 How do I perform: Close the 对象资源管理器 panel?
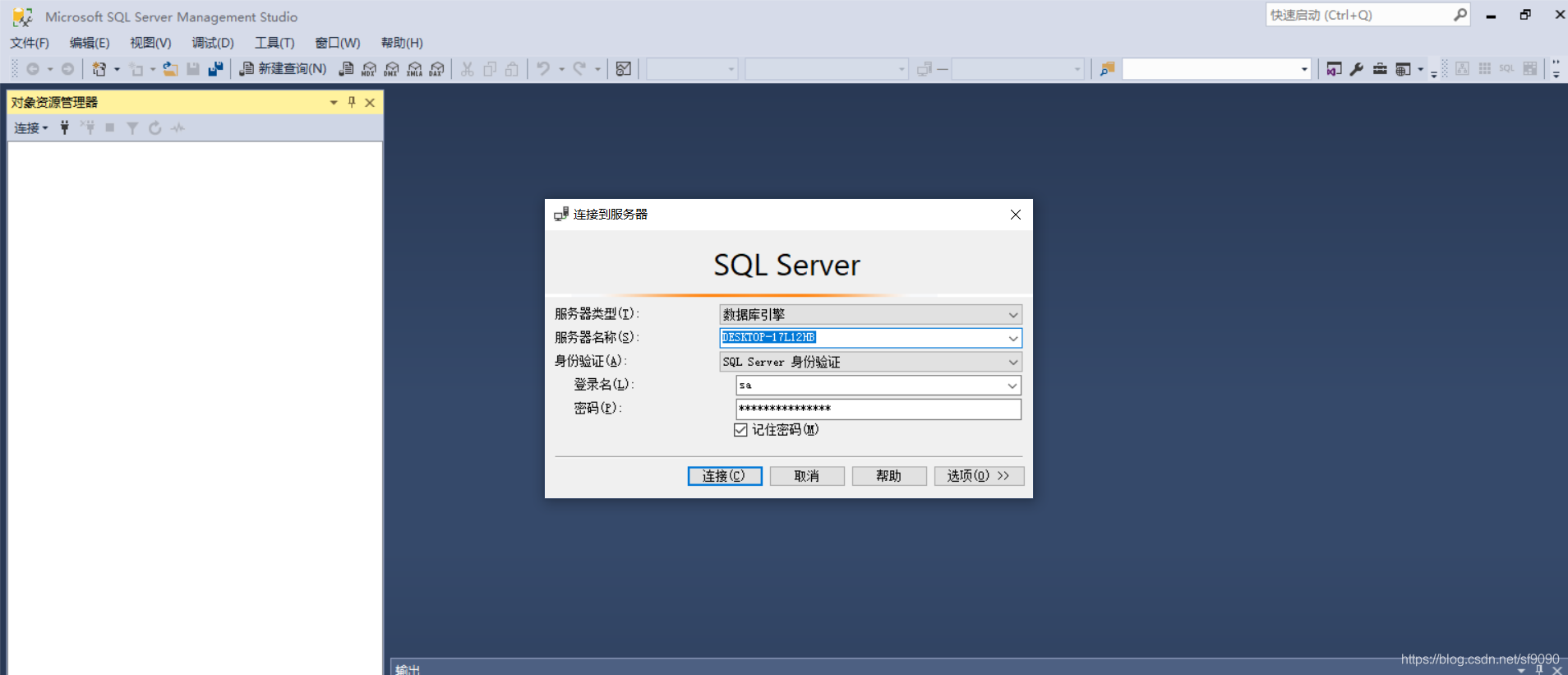coord(370,102)
